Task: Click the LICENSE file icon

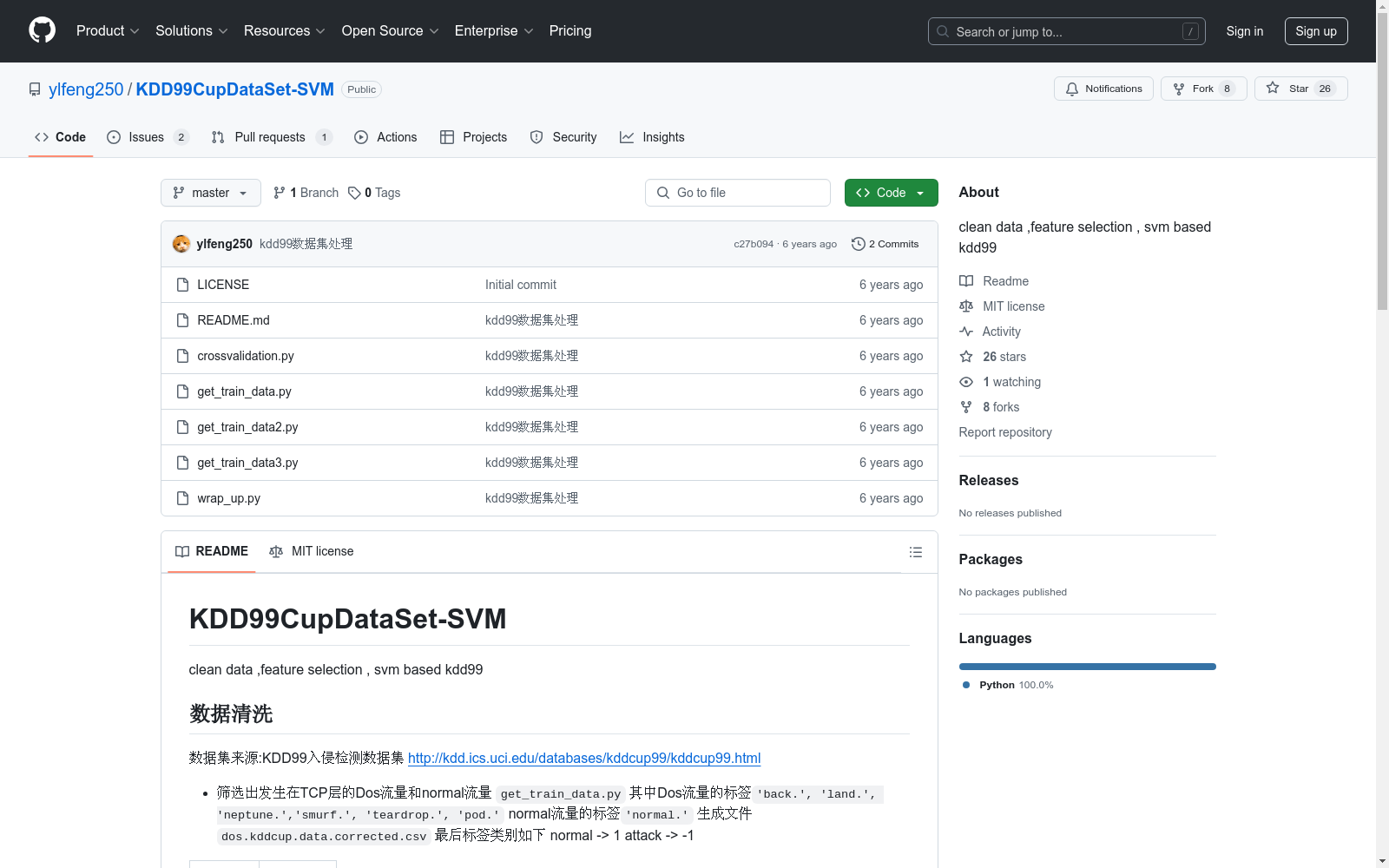Action: 182,285
